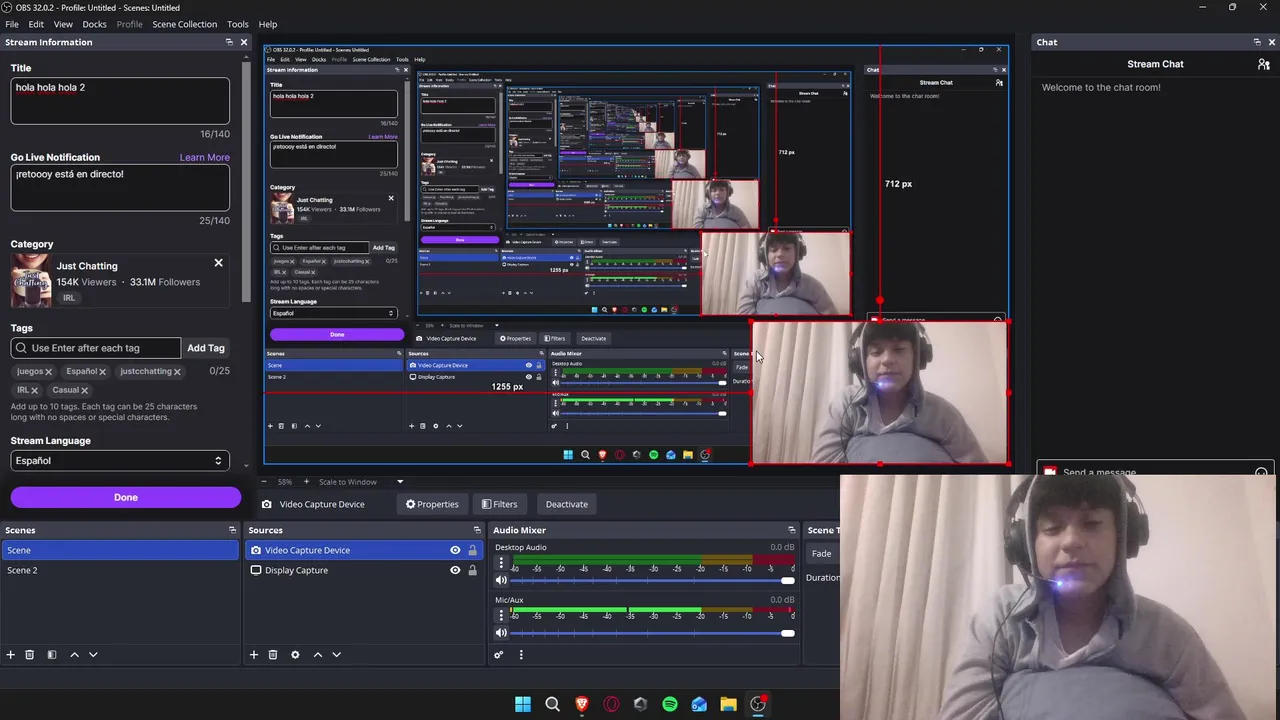Screen dimensions: 1280x720
Task: Click the Deactivate button
Action: [567, 504]
